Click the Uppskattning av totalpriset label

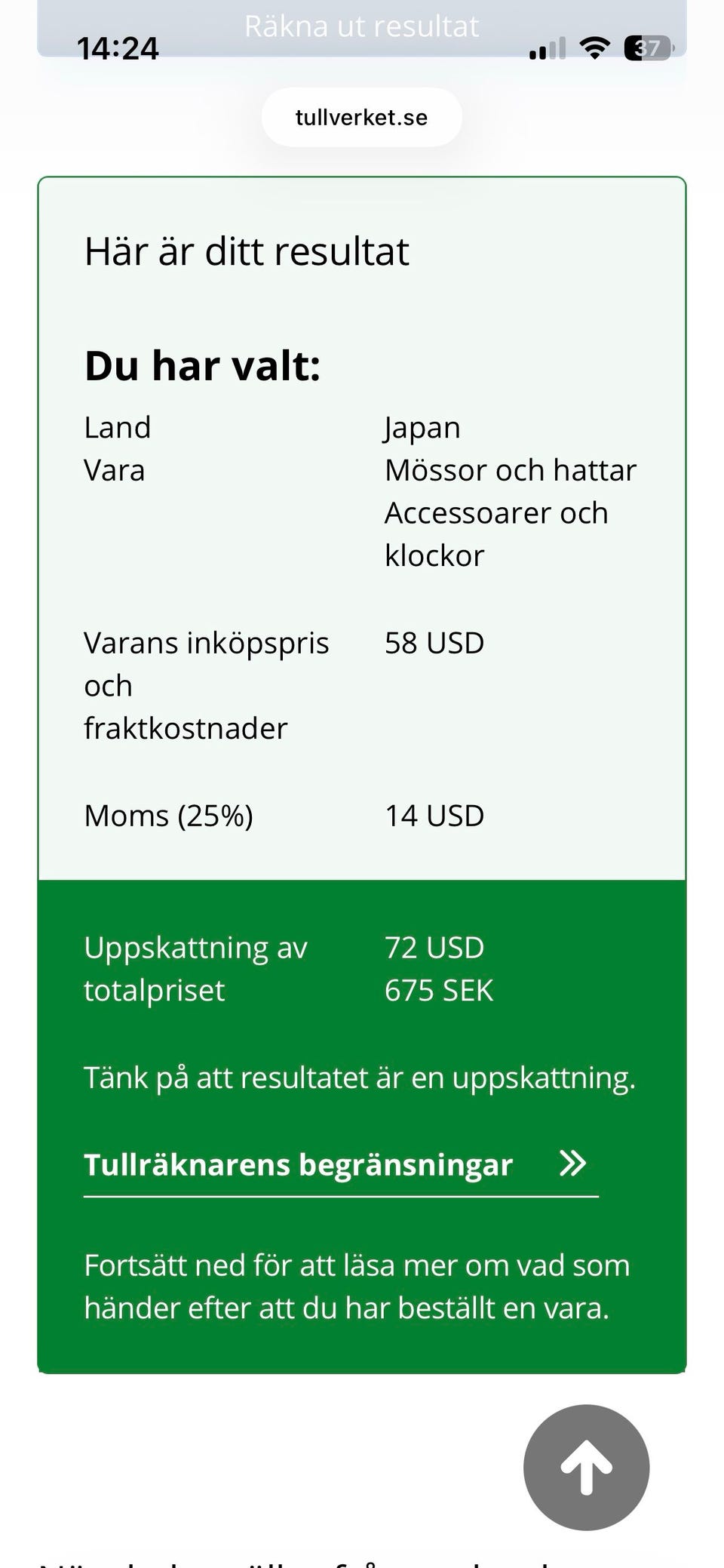click(x=195, y=969)
